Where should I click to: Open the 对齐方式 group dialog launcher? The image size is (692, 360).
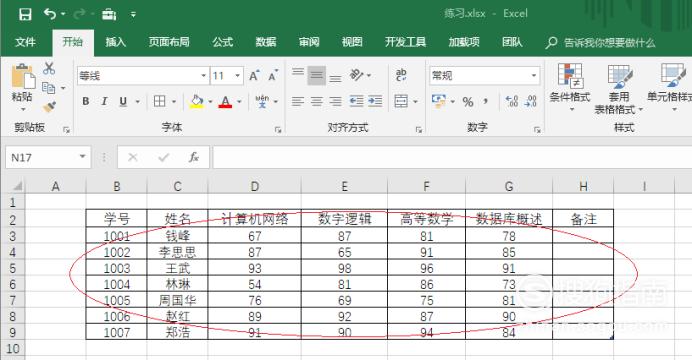(x=418, y=129)
